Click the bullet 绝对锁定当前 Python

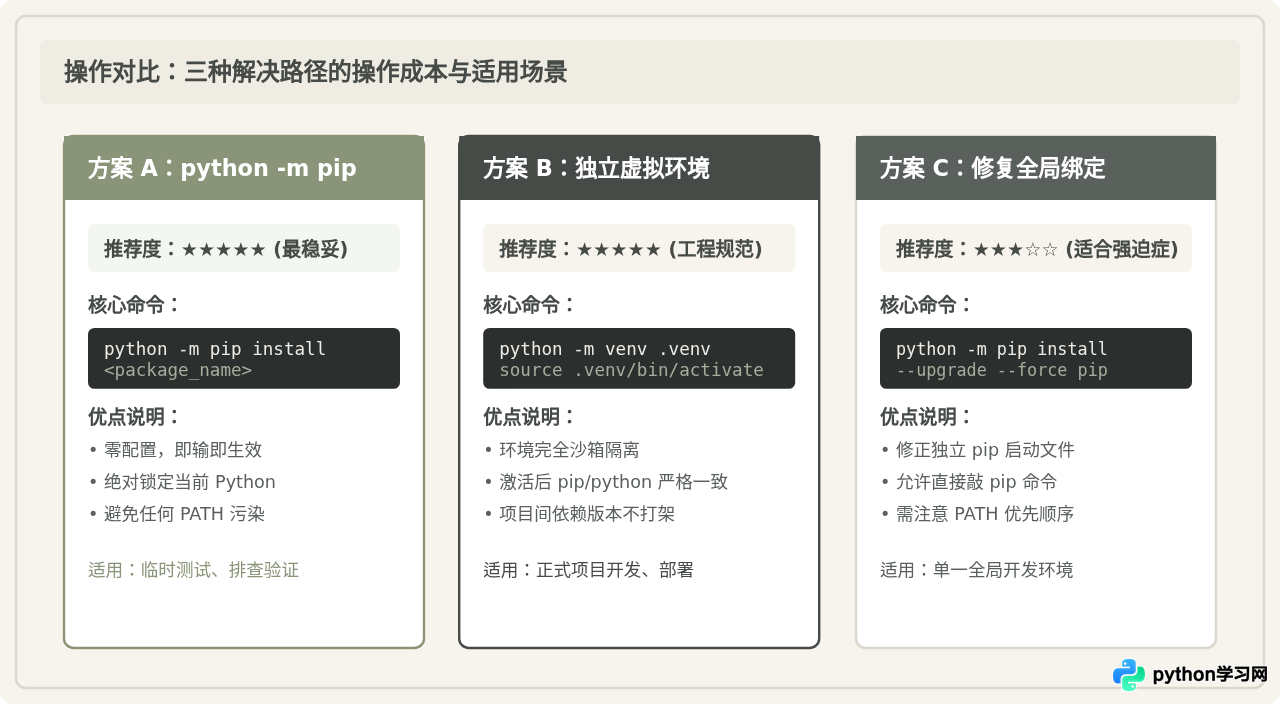click(182, 482)
